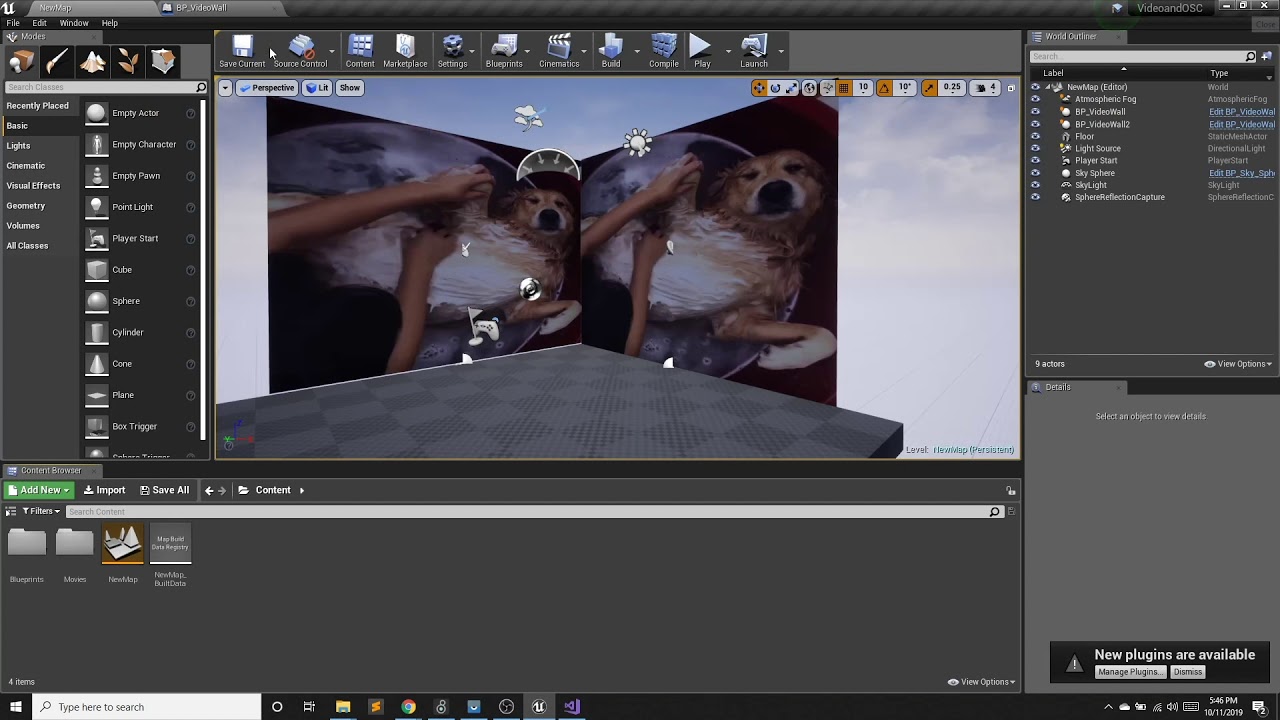The height and width of the screenshot is (720, 1280).
Task: Open Source Control from the toolbar
Action: [x=300, y=51]
